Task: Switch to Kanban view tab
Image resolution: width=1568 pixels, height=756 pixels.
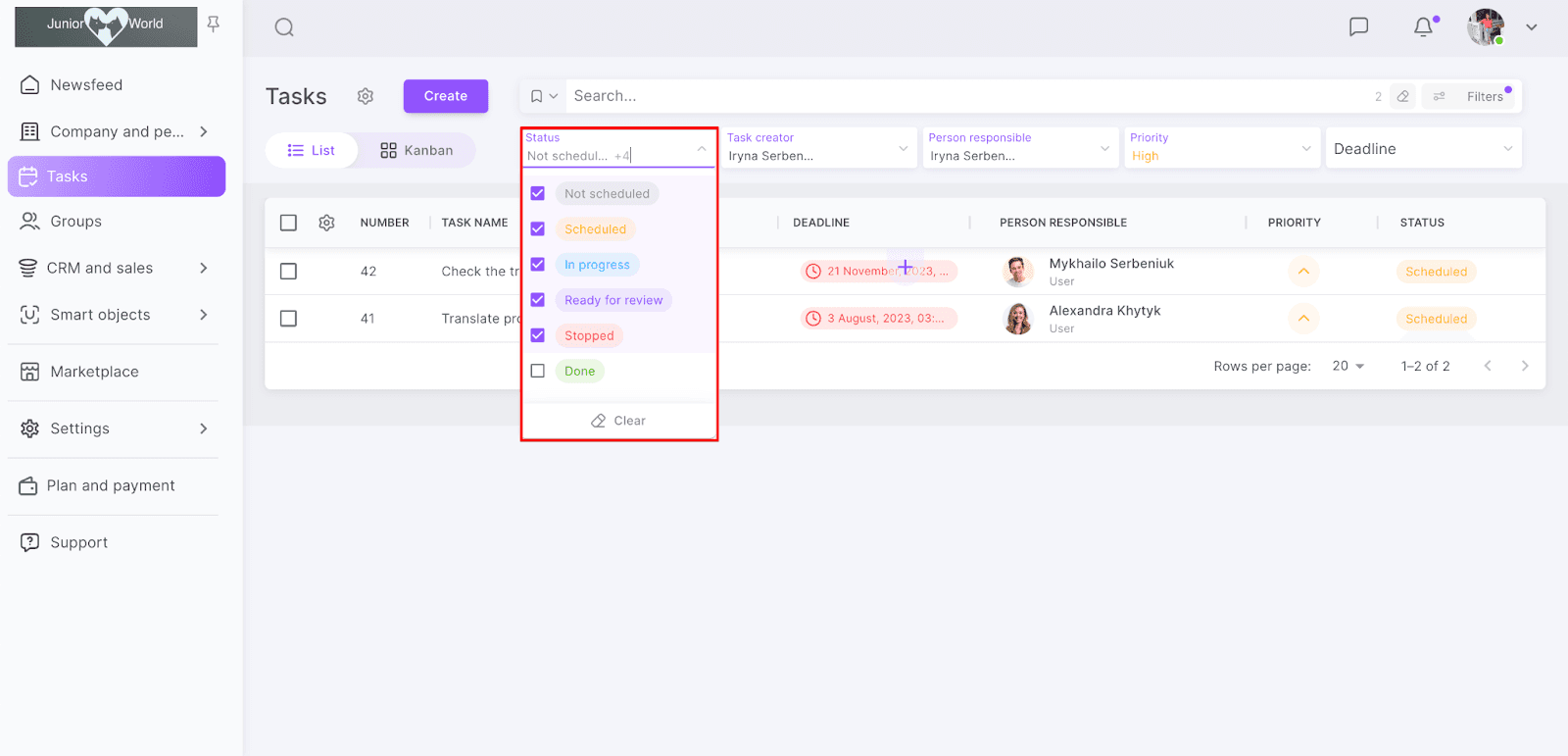Action: click(416, 150)
